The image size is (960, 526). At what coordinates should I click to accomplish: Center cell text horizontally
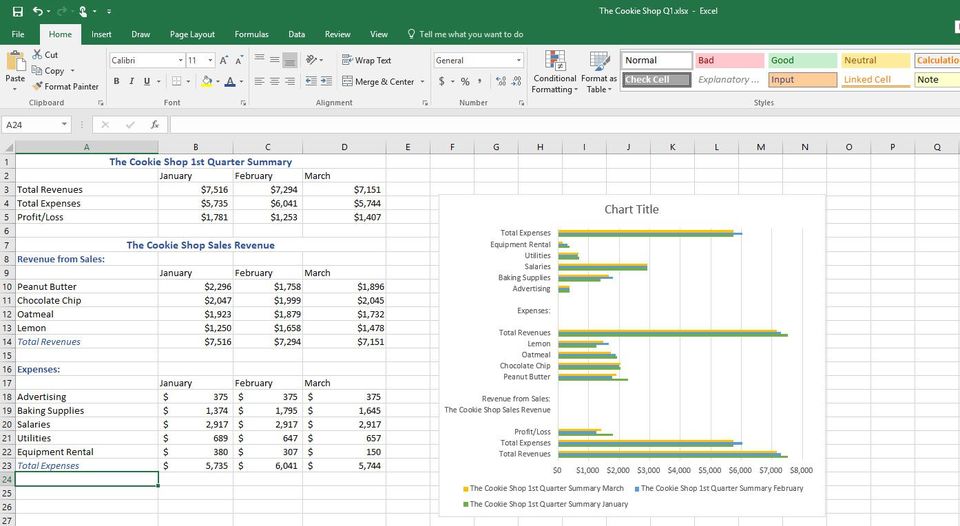click(275, 81)
